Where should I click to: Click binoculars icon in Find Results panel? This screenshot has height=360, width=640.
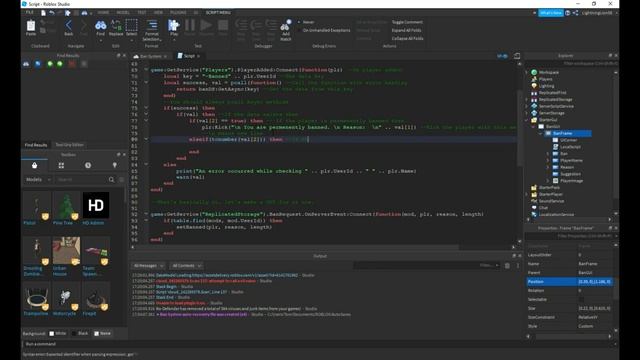[26, 64]
